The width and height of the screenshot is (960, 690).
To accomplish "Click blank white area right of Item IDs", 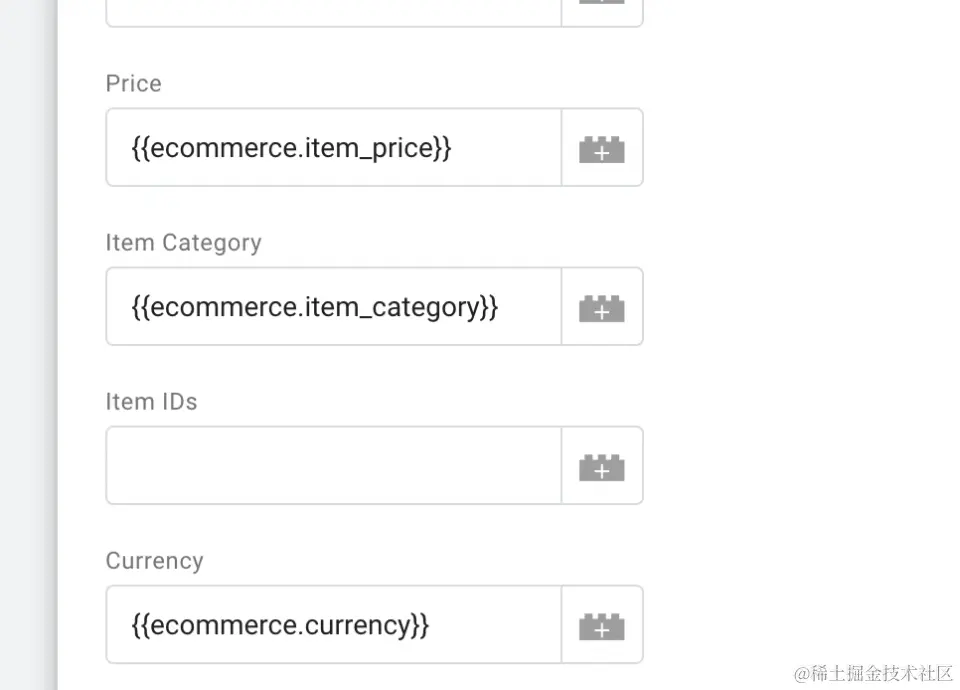I will (800, 466).
